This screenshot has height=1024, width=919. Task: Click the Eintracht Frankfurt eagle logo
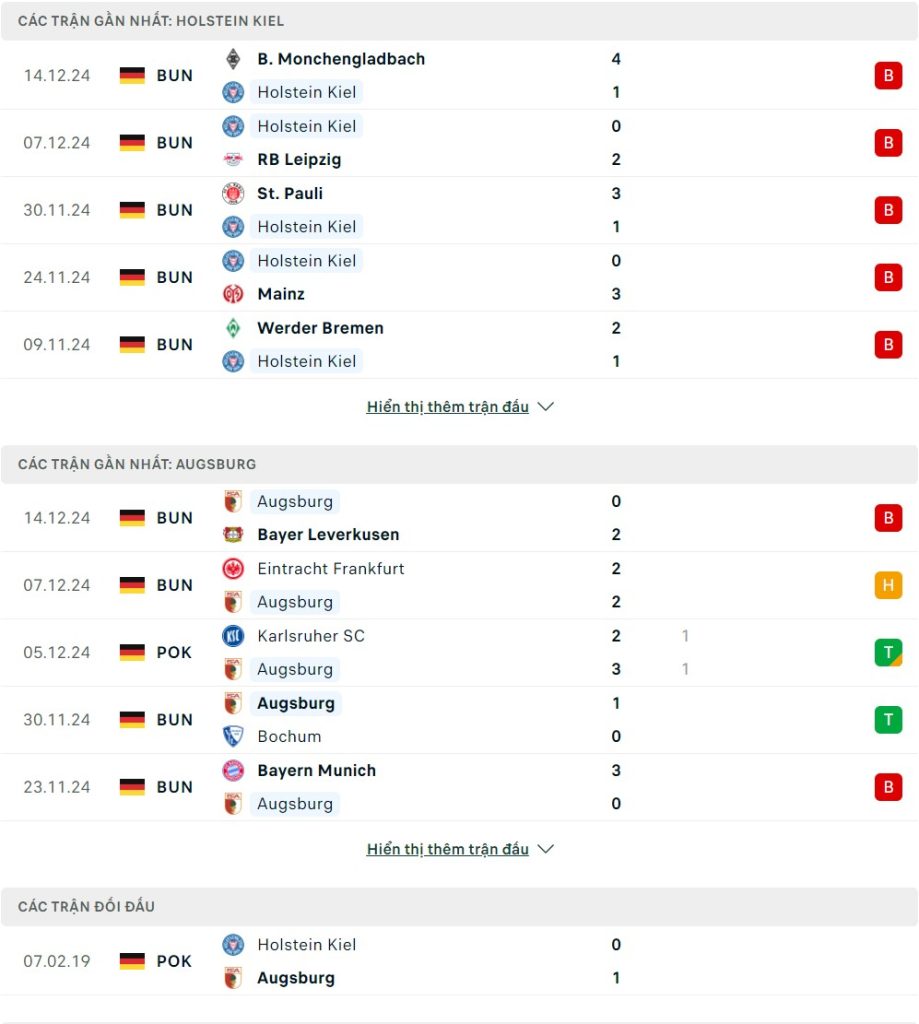tap(233, 569)
